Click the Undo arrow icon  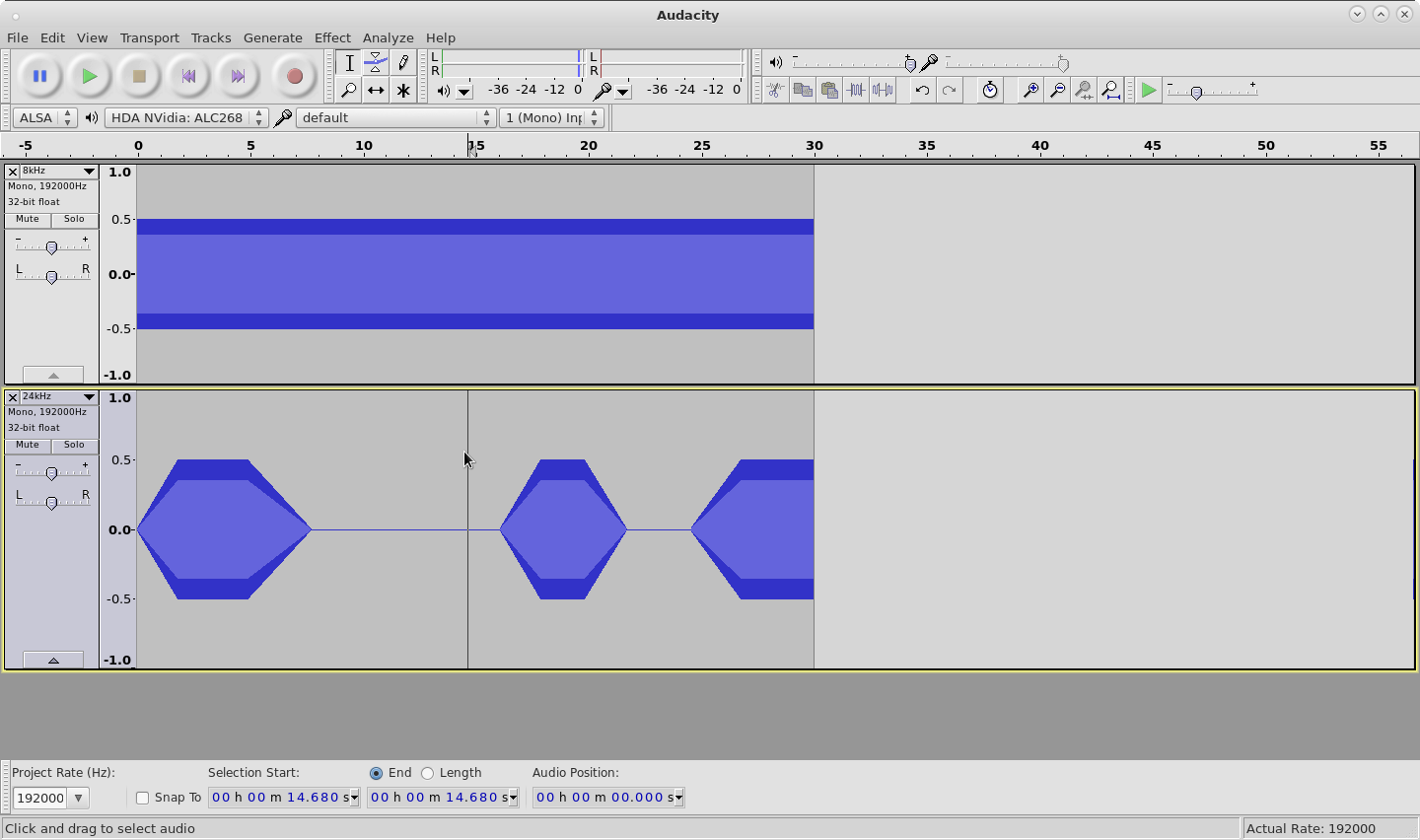[x=922, y=90]
